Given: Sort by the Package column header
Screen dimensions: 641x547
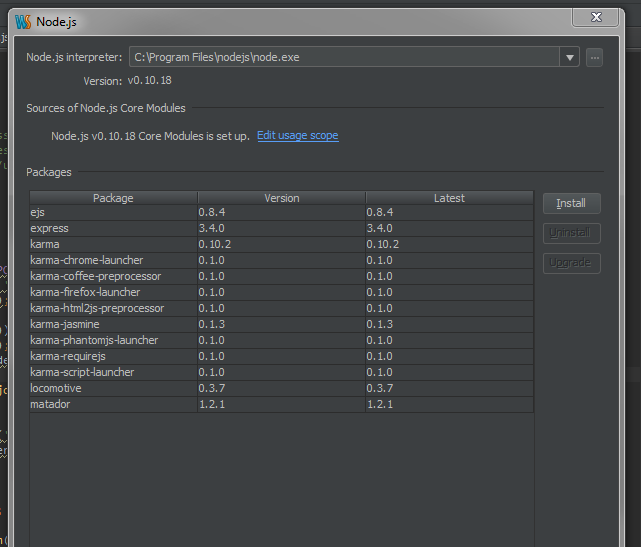Looking at the screenshot, I should pos(113,198).
